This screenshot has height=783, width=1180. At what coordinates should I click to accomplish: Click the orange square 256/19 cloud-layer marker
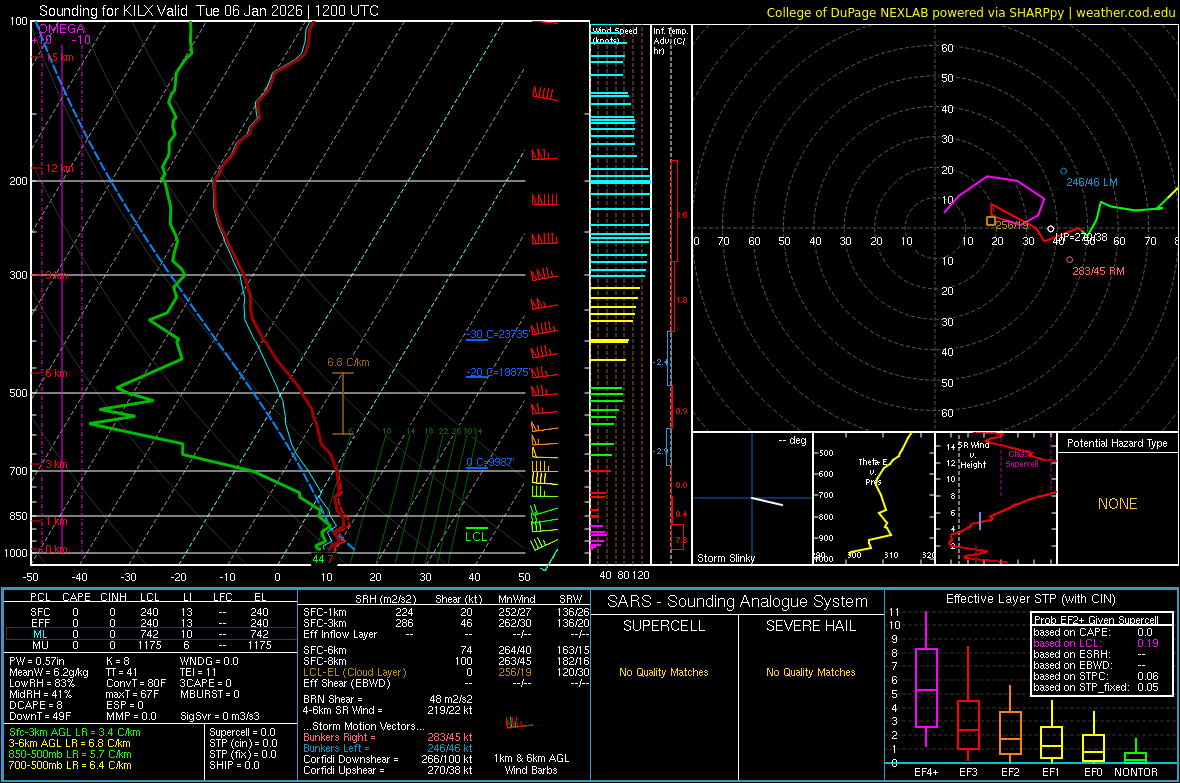(x=990, y=221)
